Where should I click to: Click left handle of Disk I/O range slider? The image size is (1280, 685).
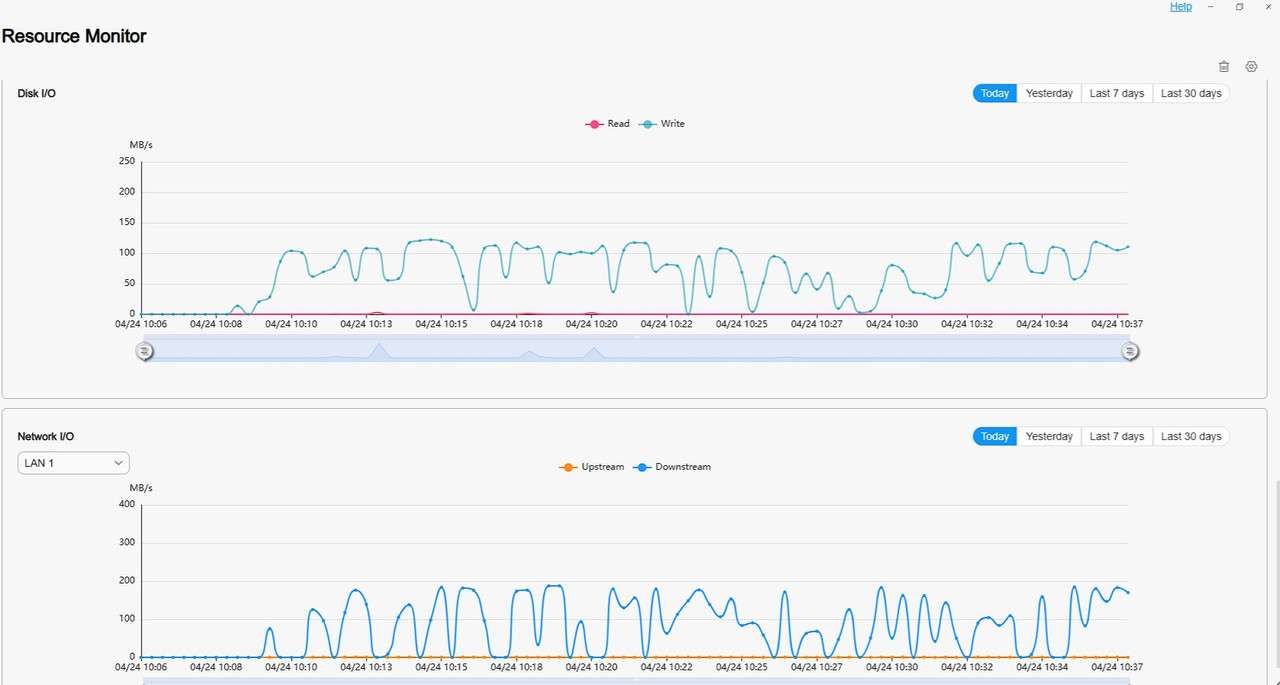(x=145, y=351)
